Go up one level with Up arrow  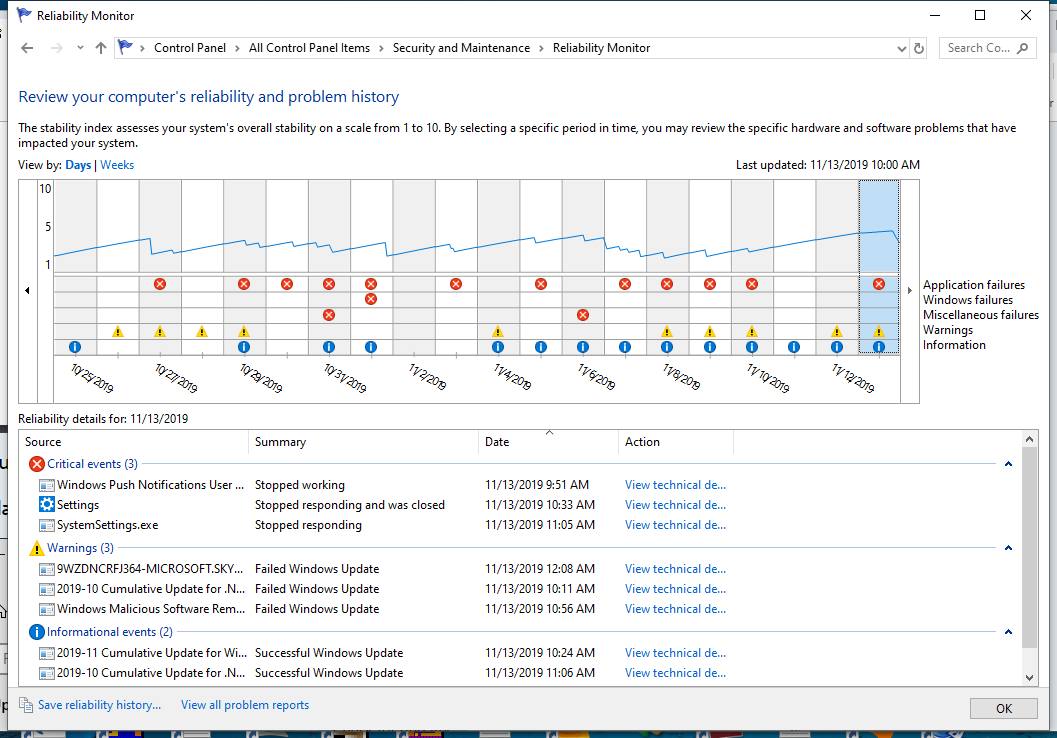(x=100, y=48)
